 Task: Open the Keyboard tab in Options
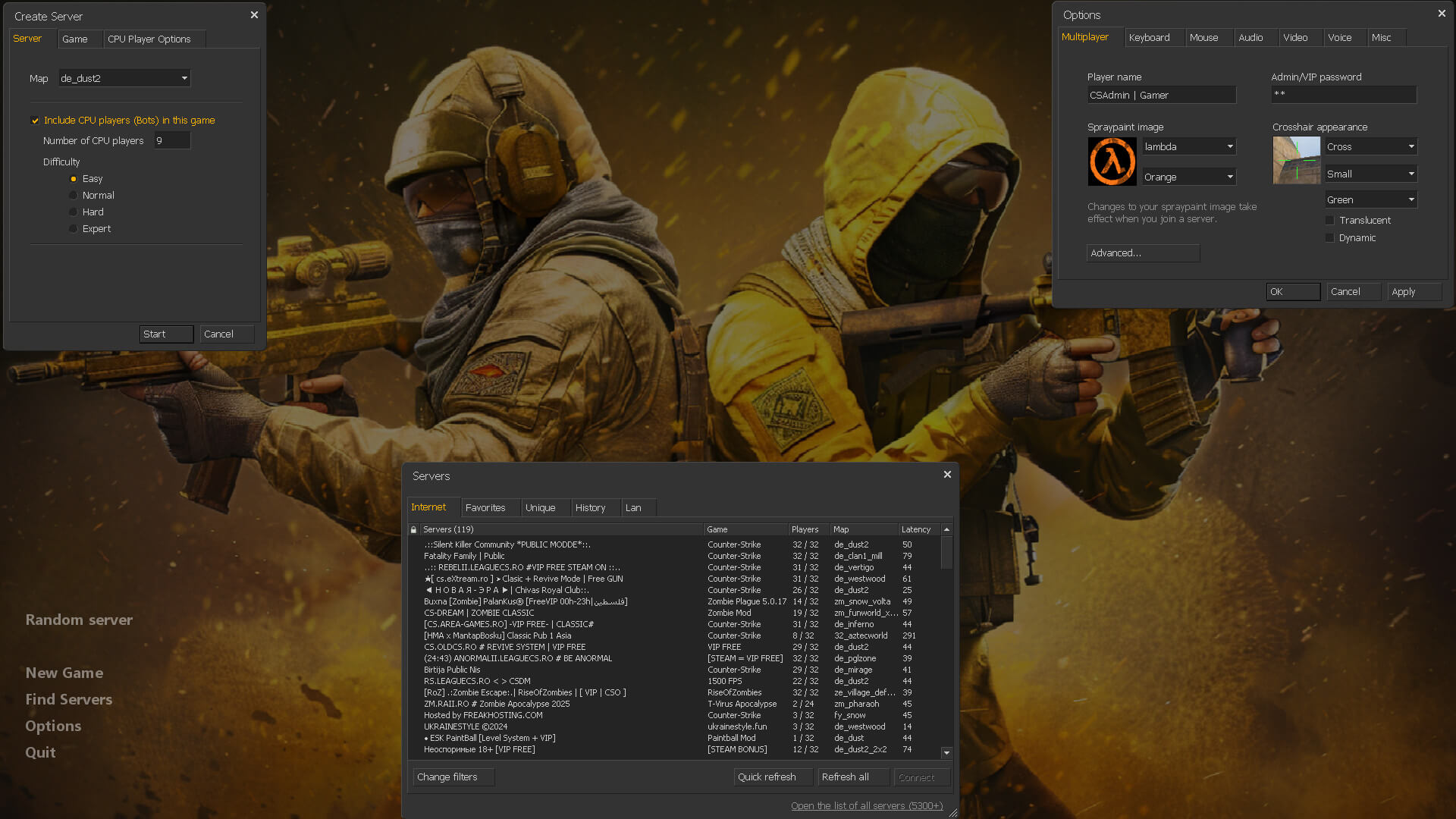[1154, 37]
